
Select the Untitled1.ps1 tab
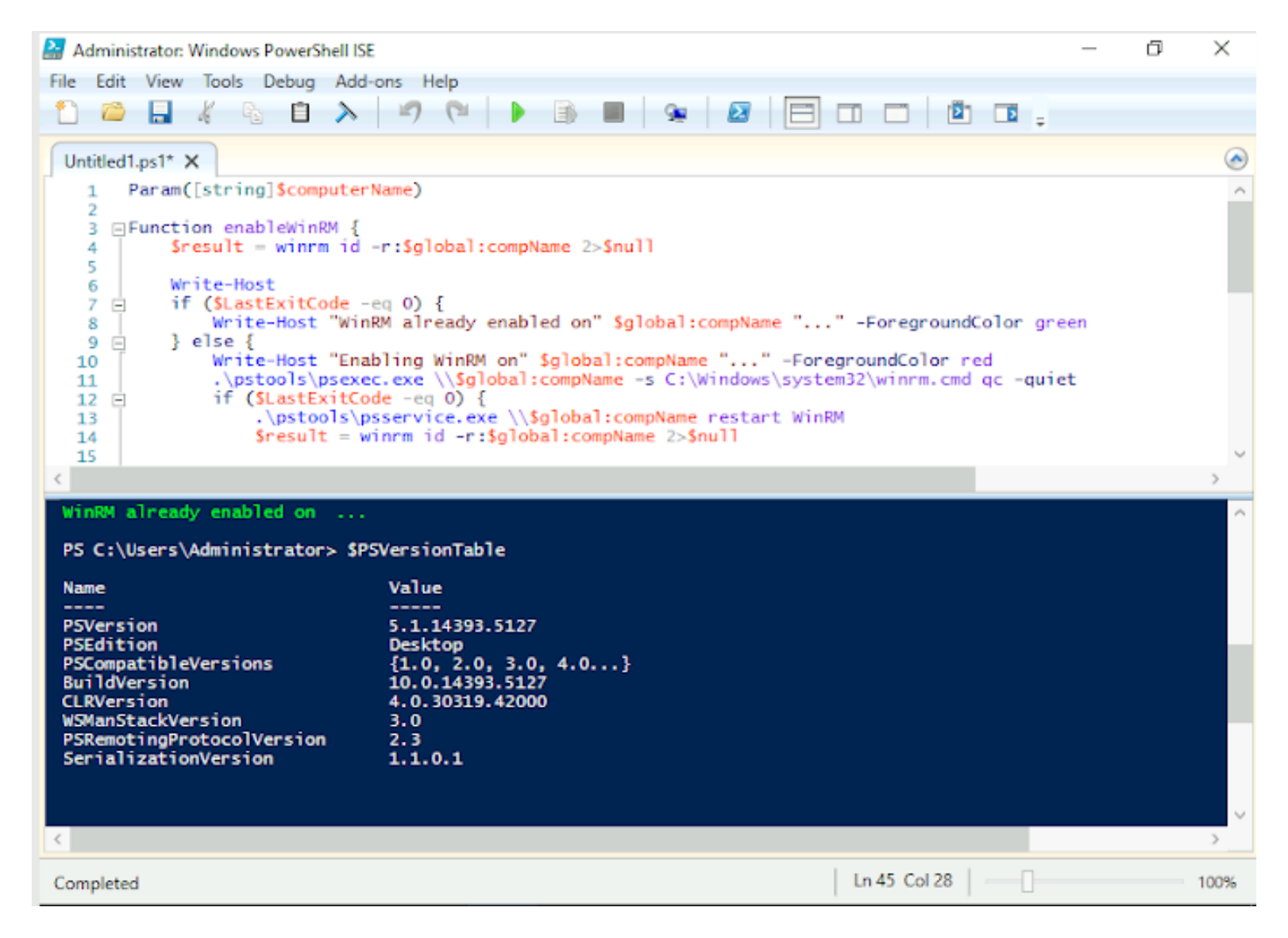click(119, 161)
